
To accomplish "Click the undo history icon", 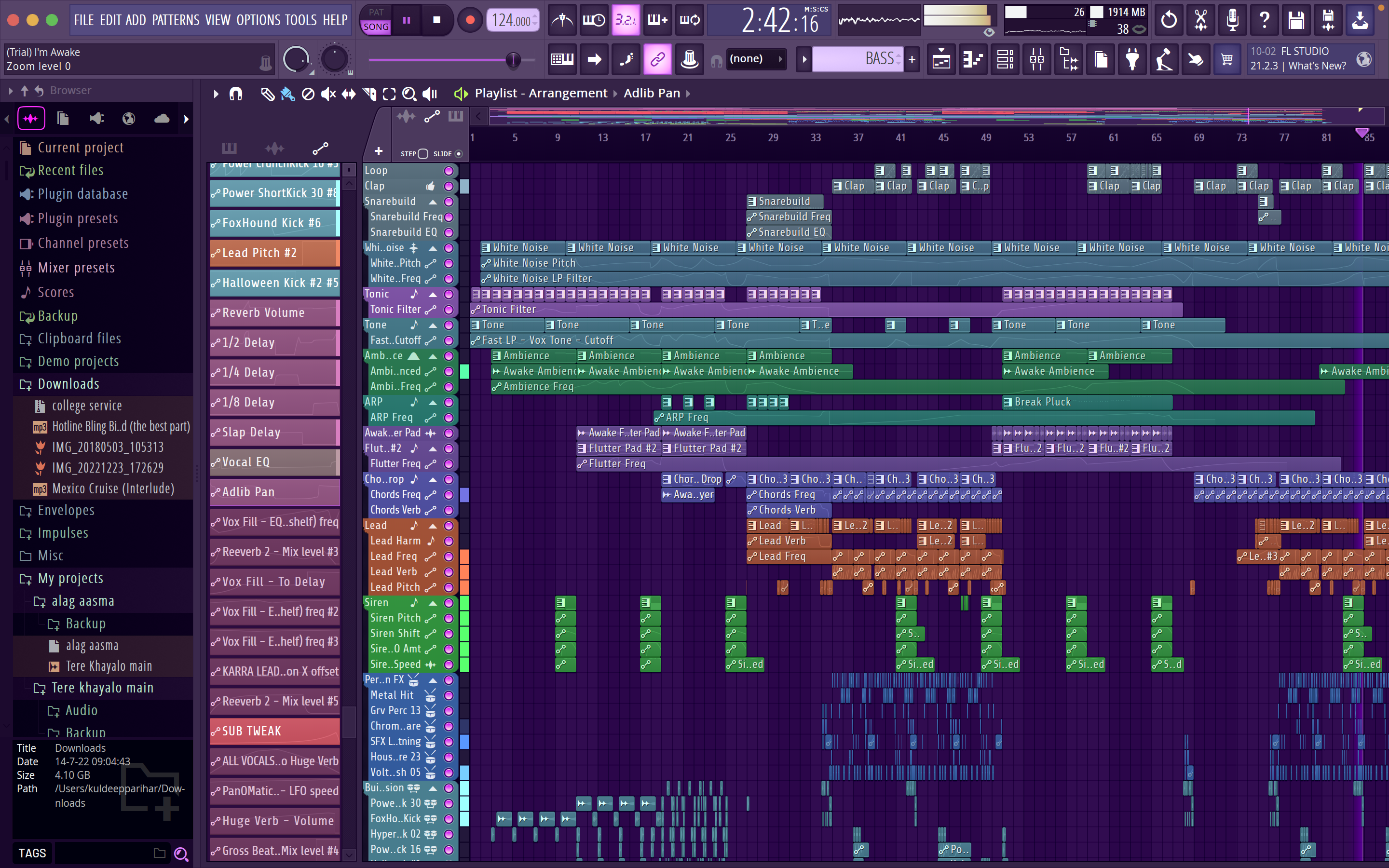I will point(1169,21).
